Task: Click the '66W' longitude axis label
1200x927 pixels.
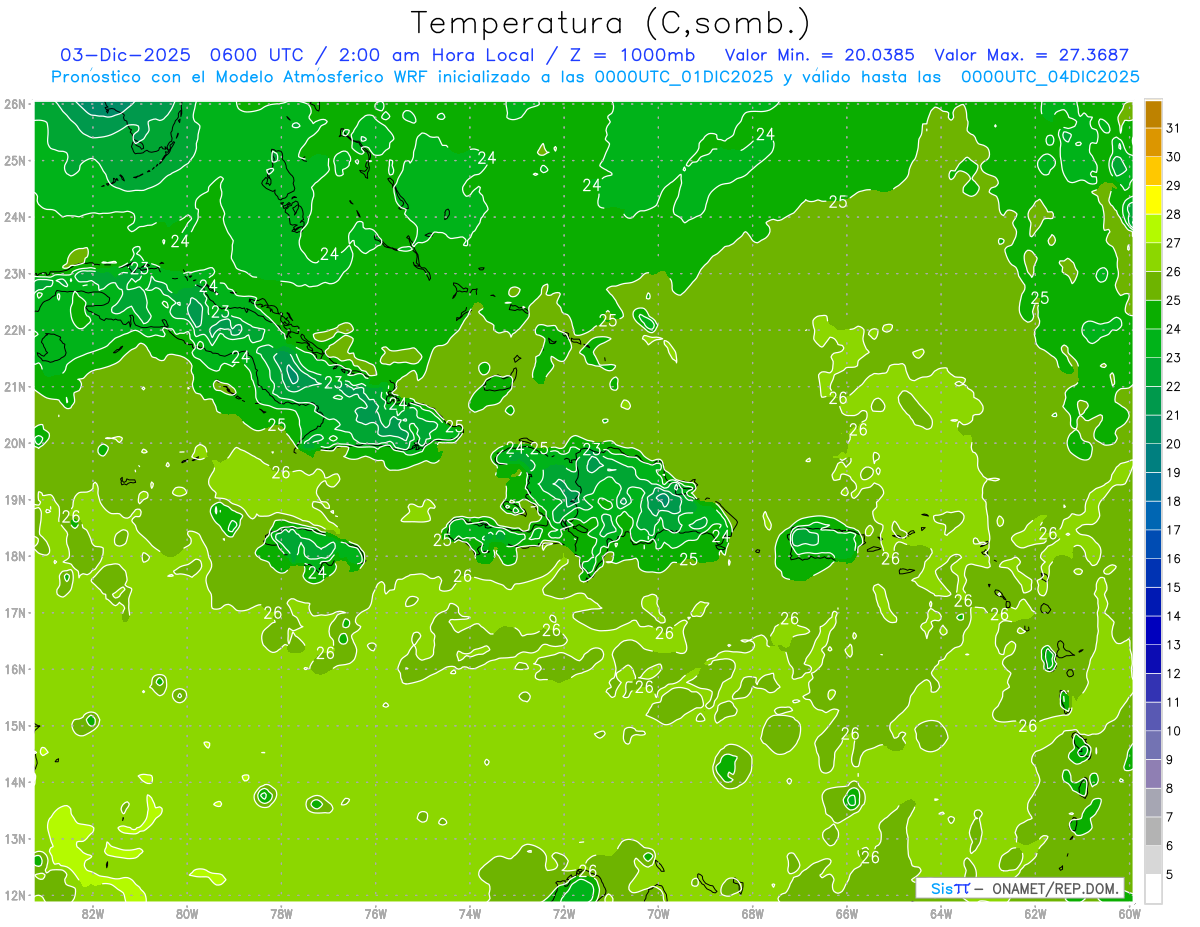Action: click(x=847, y=913)
